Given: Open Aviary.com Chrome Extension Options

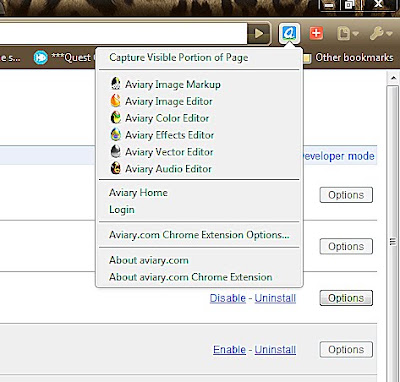Looking at the screenshot, I should (199, 235).
